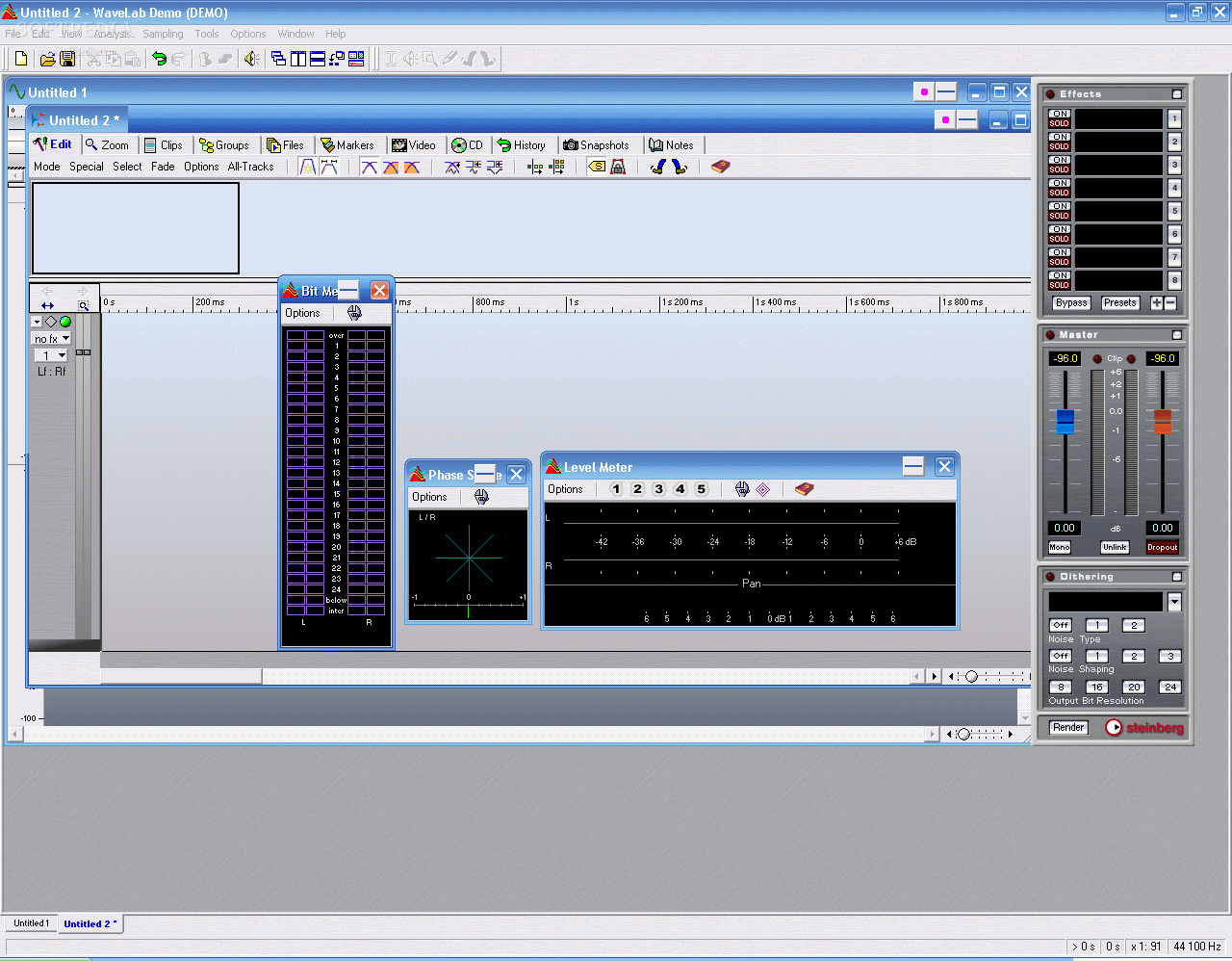The width and height of the screenshot is (1232, 961).
Task: Click the tile windows horizontally icon
Action: point(318,59)
